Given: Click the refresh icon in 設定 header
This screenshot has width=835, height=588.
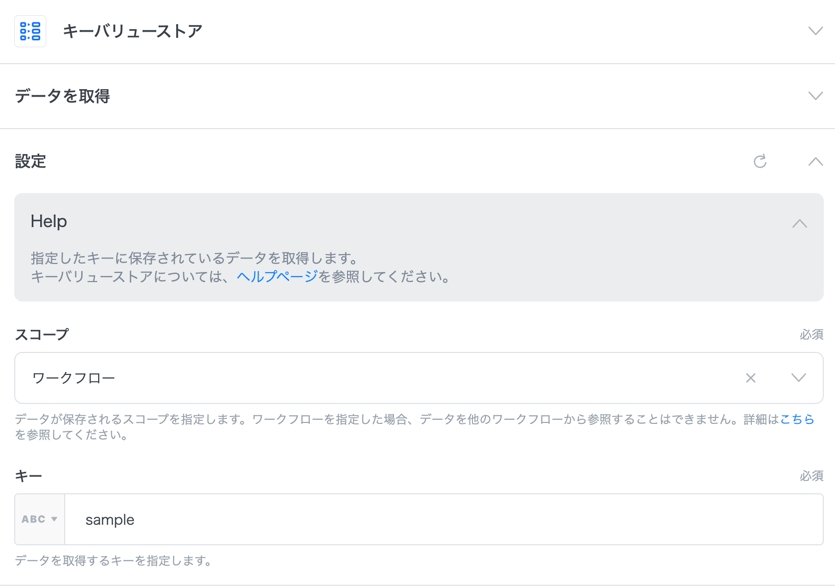Looking at the screenshot, I should 760,161.
